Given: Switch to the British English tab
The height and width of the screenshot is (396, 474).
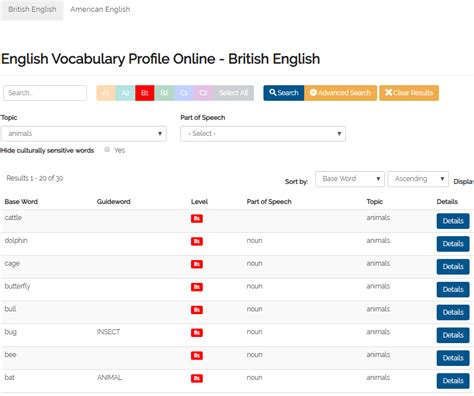Looking at the screenshot, I should point(32,9).
